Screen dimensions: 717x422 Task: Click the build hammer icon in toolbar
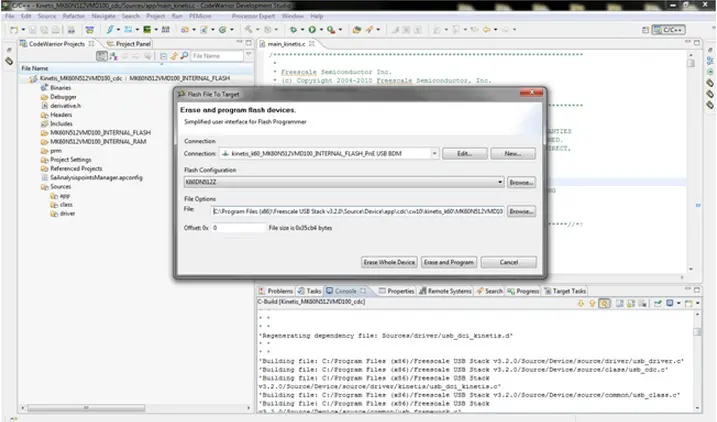pyautogui.click(x=248, y=29)
